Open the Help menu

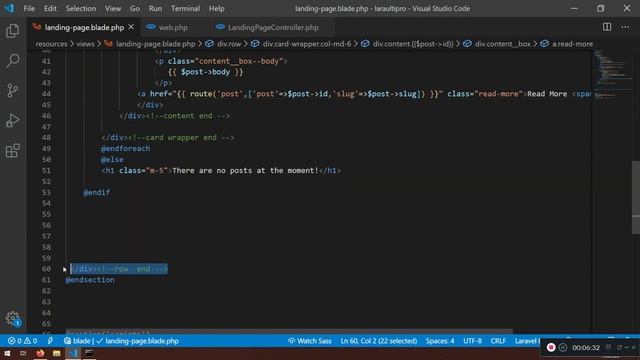click(216, 8)
